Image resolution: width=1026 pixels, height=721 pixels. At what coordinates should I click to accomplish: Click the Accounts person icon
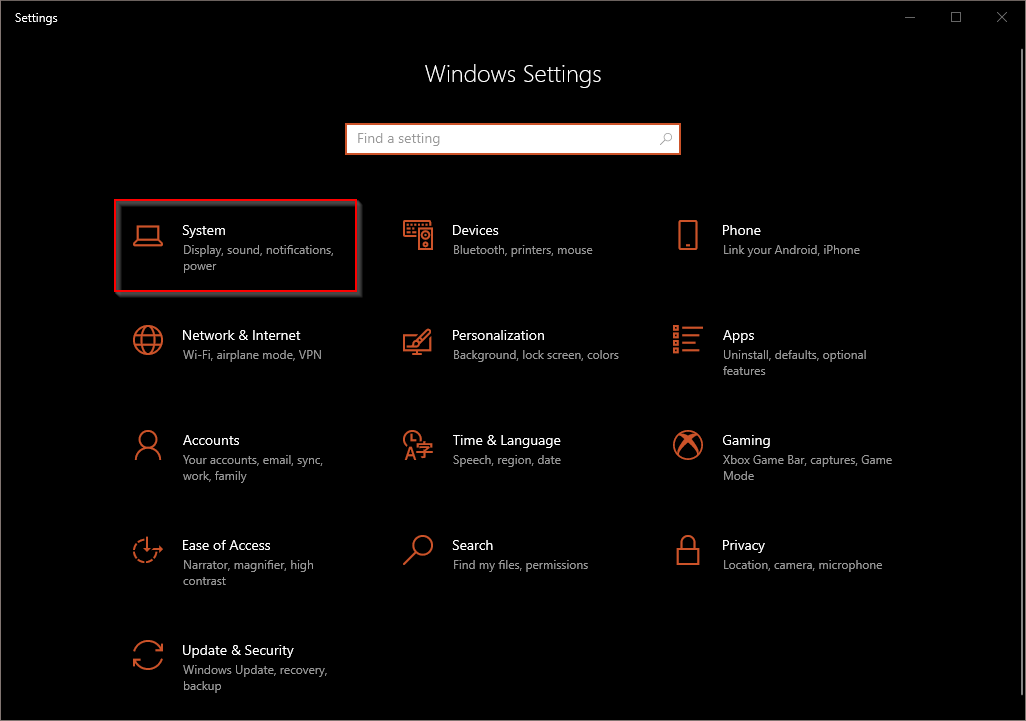tap(148, 445)
